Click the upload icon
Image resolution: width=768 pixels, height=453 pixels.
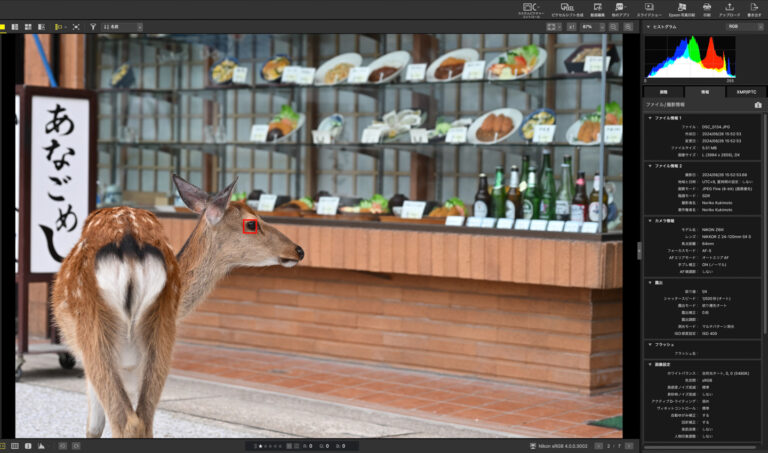(729, 8)
